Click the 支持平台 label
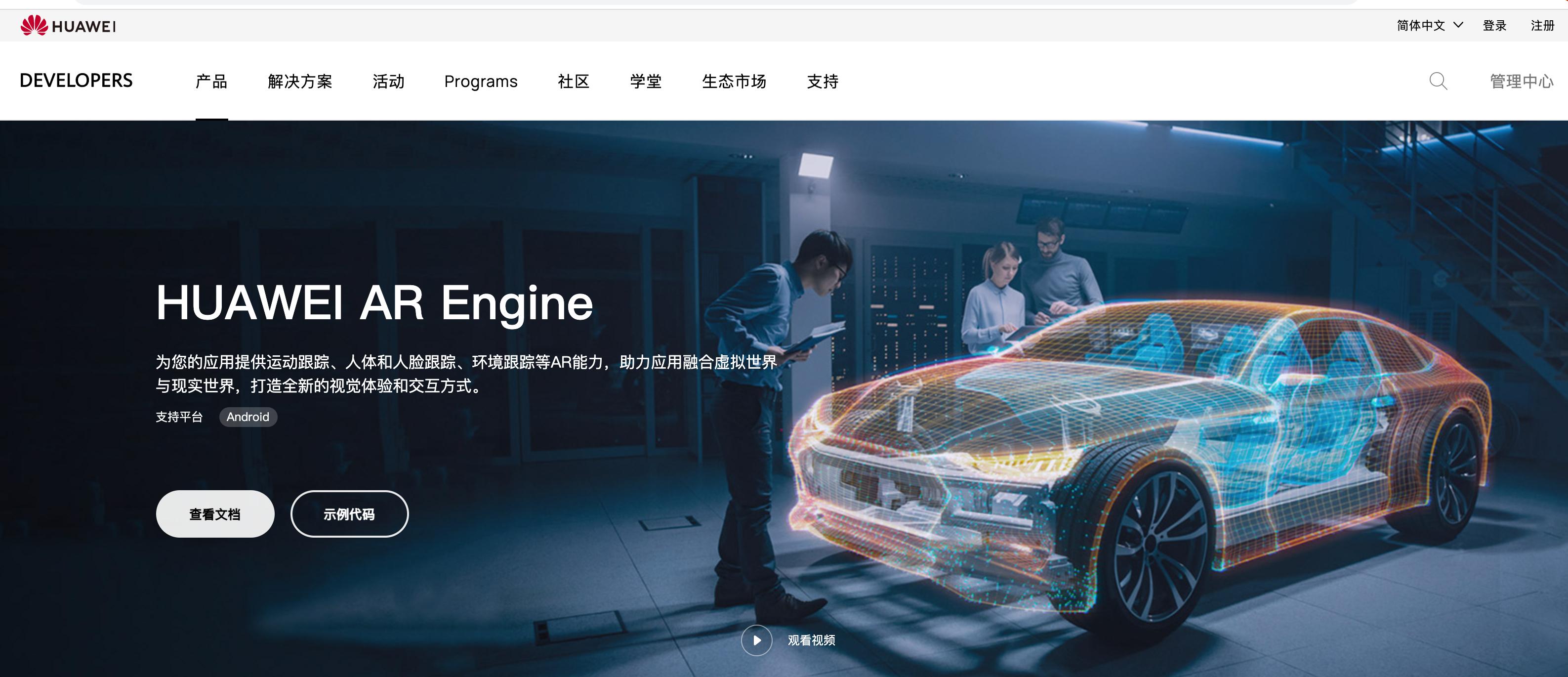The height and width of the screenshot is (677, 1568). [x=179, y=417]
